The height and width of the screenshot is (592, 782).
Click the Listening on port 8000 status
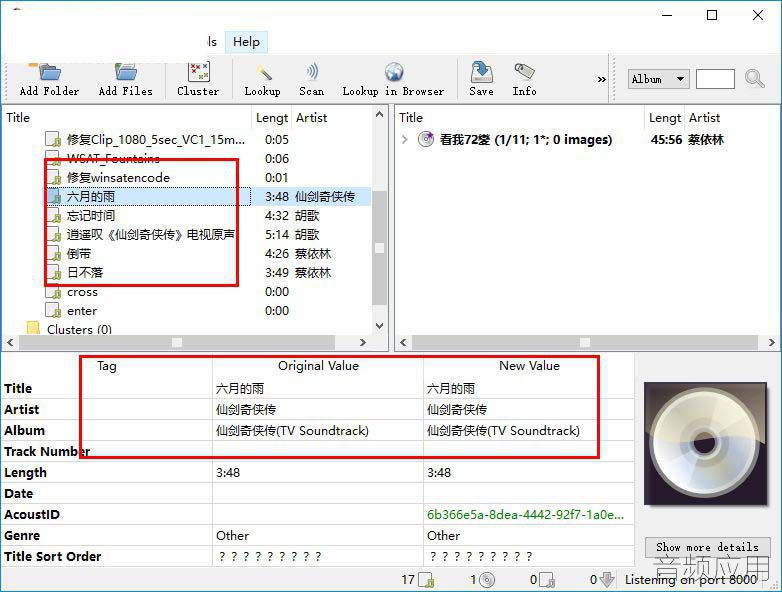691,580
